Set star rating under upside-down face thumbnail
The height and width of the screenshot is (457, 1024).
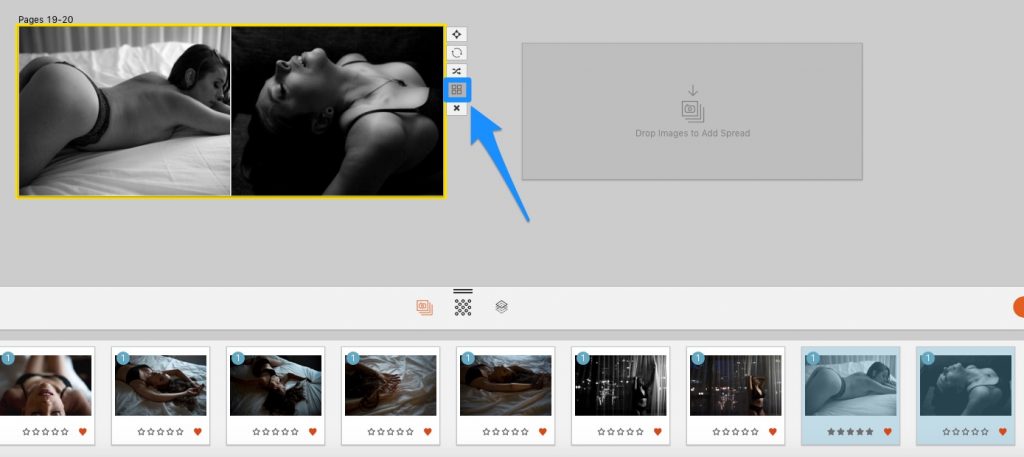46,432
